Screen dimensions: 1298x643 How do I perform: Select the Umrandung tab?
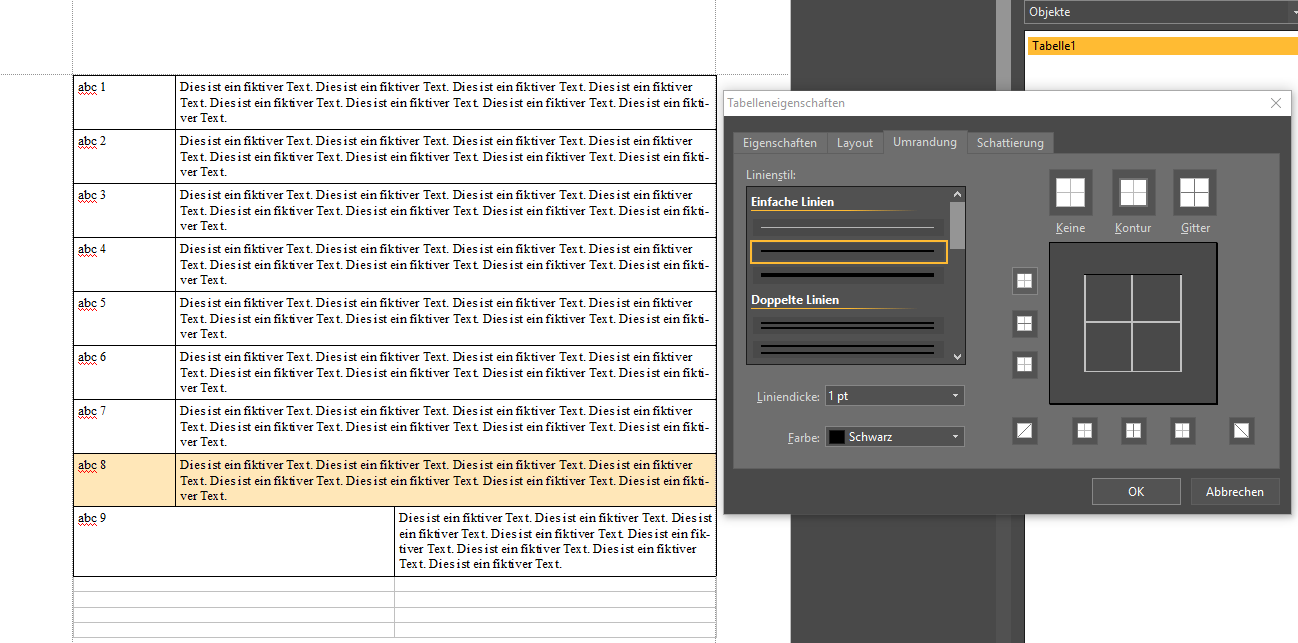coord(925,142)
